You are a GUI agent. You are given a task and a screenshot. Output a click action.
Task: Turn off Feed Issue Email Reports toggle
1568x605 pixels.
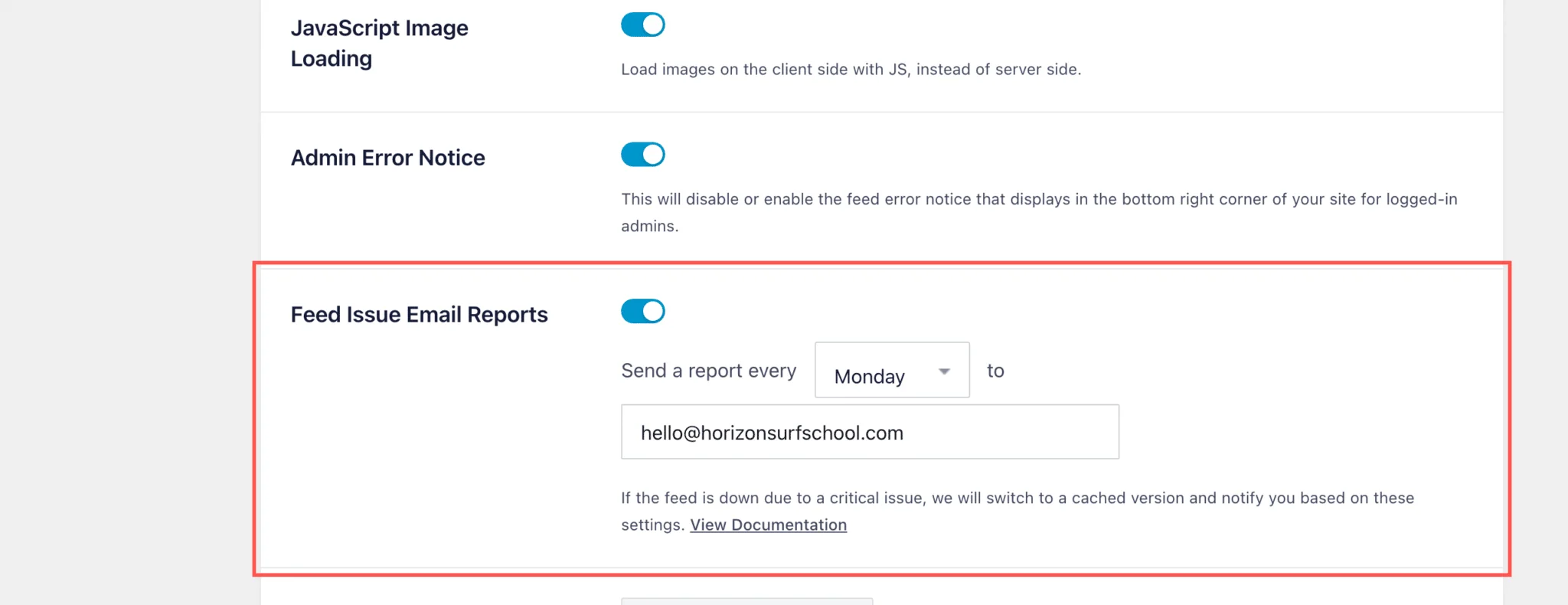point(642,312)
